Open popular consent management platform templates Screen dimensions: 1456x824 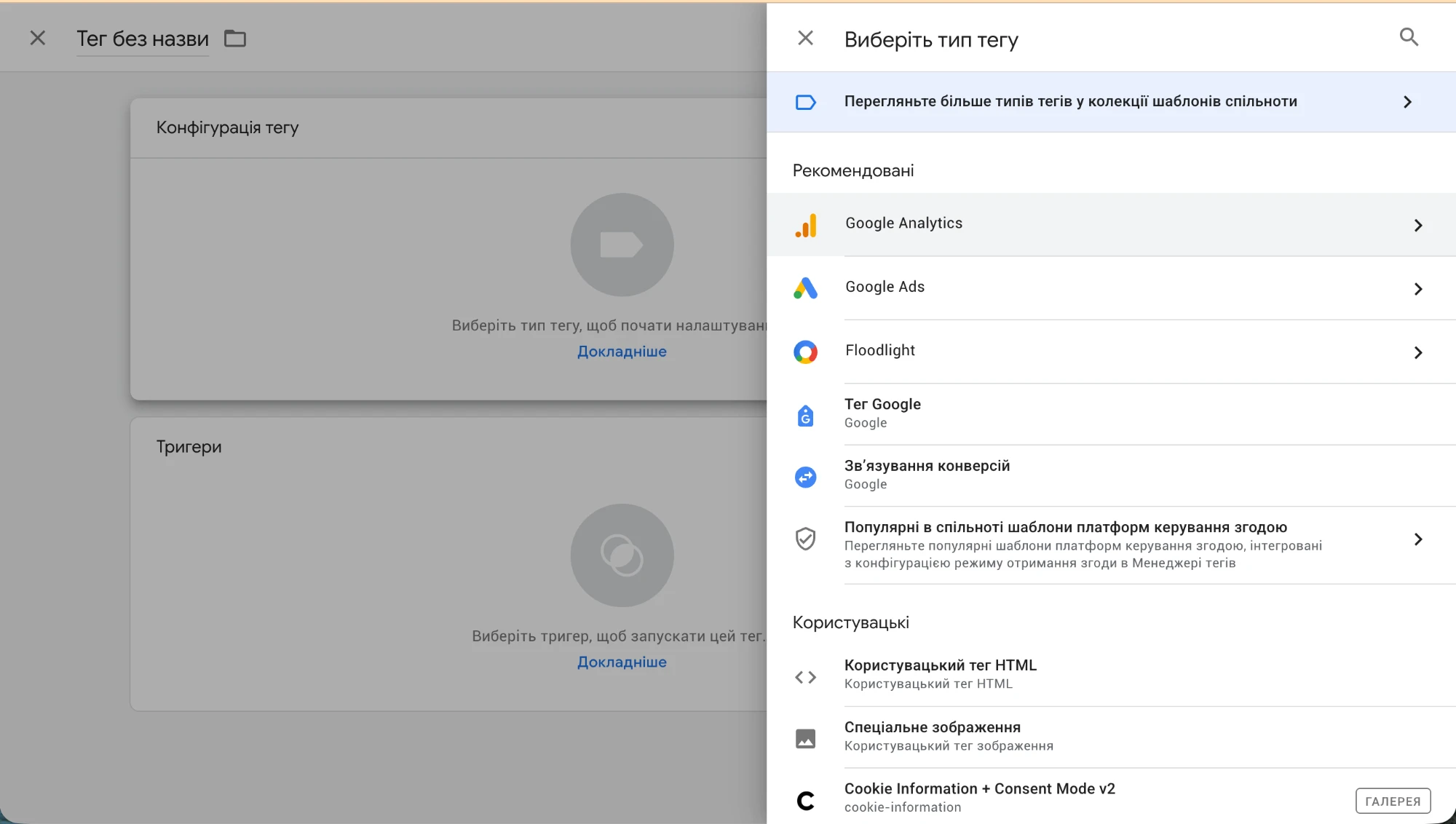tap(1111, 545)
